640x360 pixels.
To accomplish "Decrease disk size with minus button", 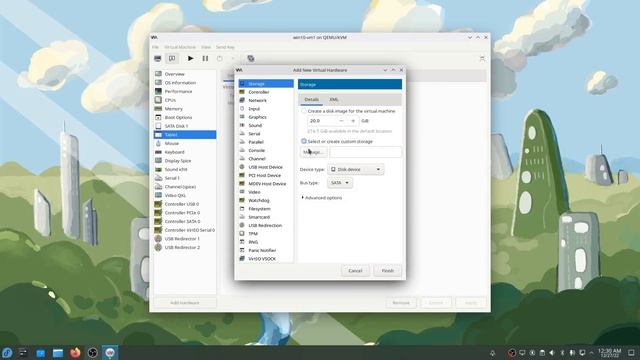I will tap(341, 121).
